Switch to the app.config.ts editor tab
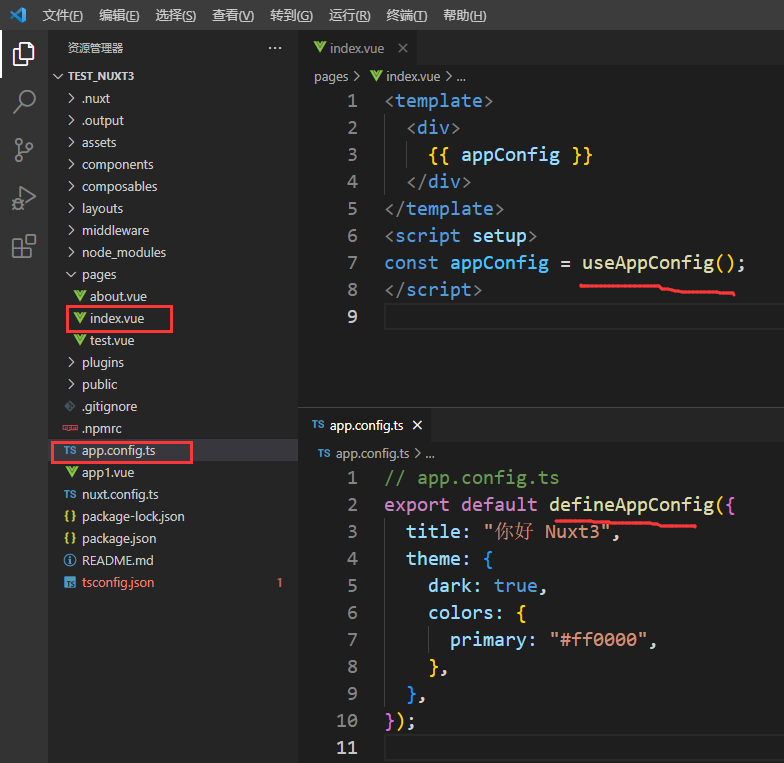Screen dimensions: 784x763 (x=366, y=426)
